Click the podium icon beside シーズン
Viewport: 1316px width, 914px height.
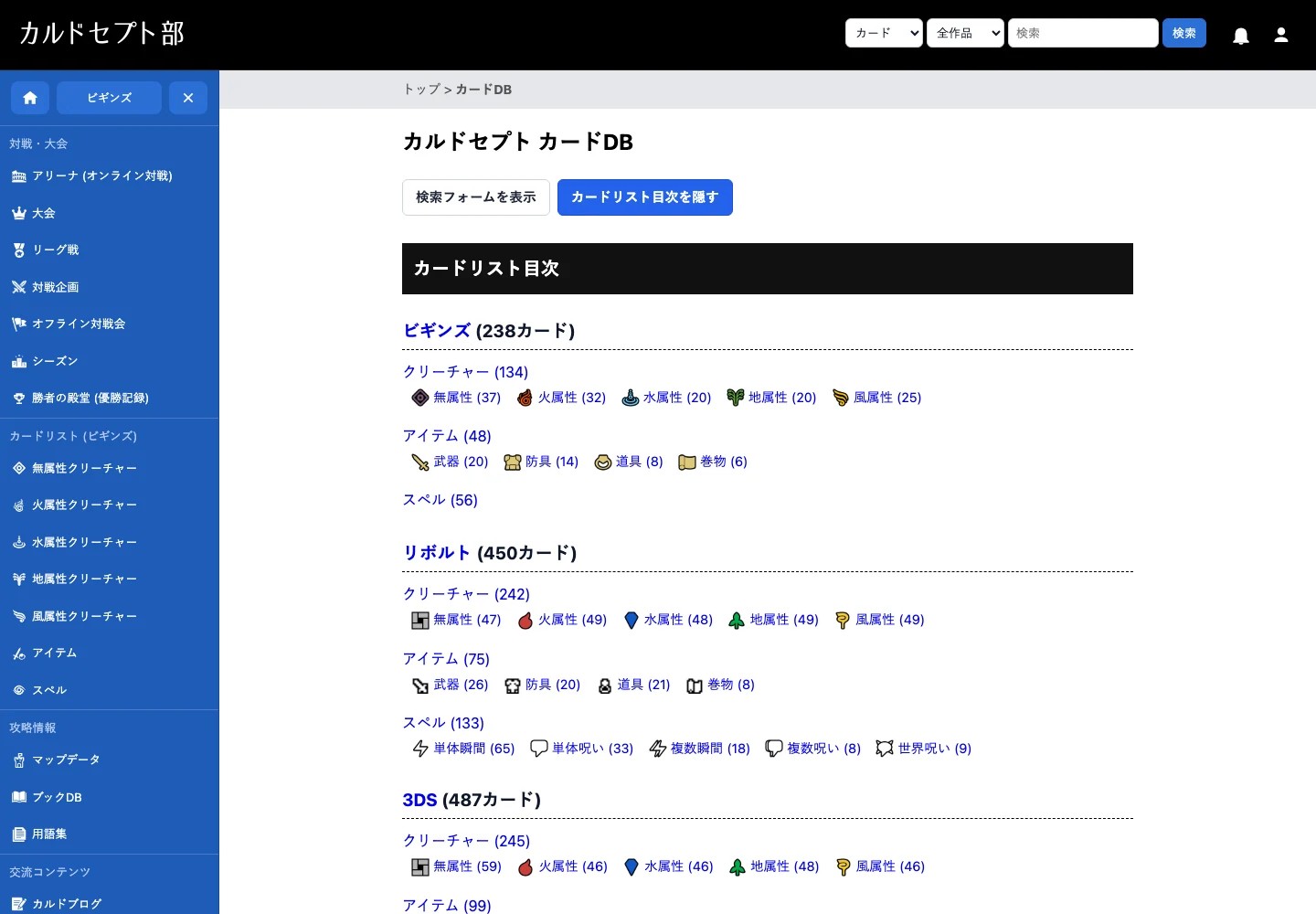(x=19, y=361)
